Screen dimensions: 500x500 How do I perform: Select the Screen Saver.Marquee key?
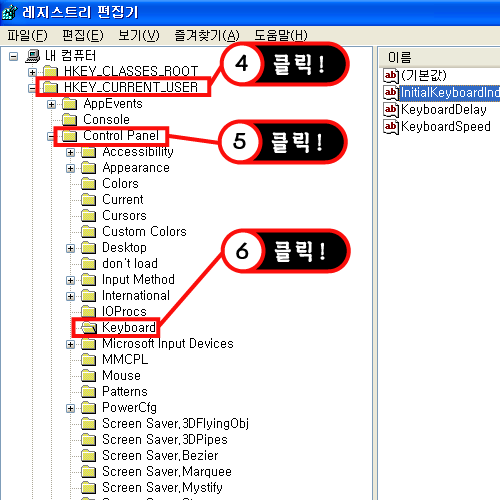coord(167,472)
